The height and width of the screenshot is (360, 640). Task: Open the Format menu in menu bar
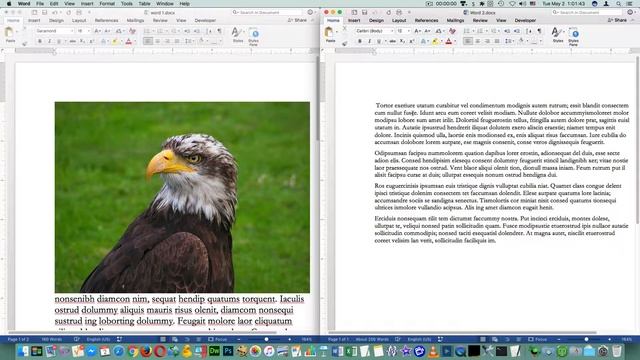[x=107, y=4]
